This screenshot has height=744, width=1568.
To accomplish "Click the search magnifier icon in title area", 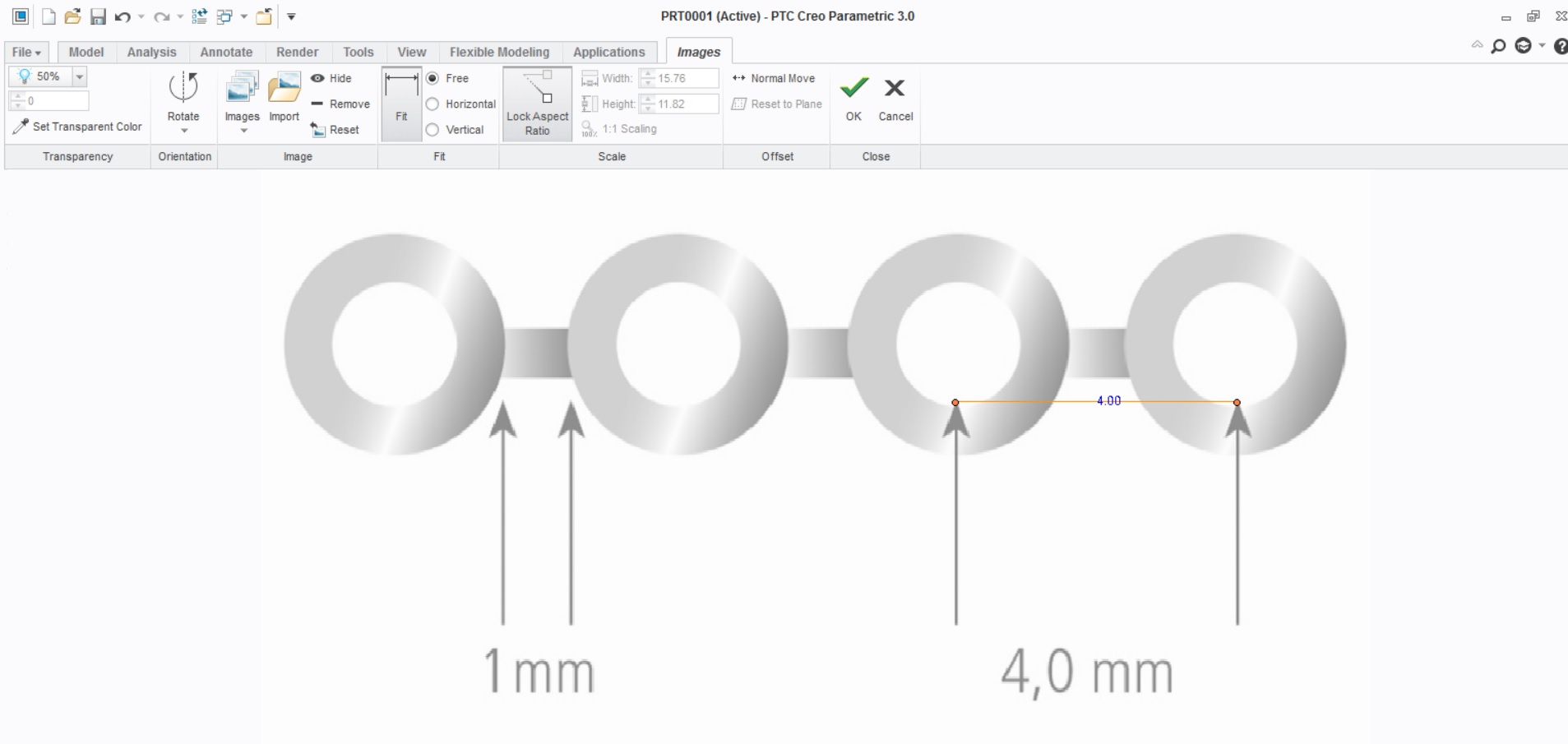I will tap(1499, 46).
